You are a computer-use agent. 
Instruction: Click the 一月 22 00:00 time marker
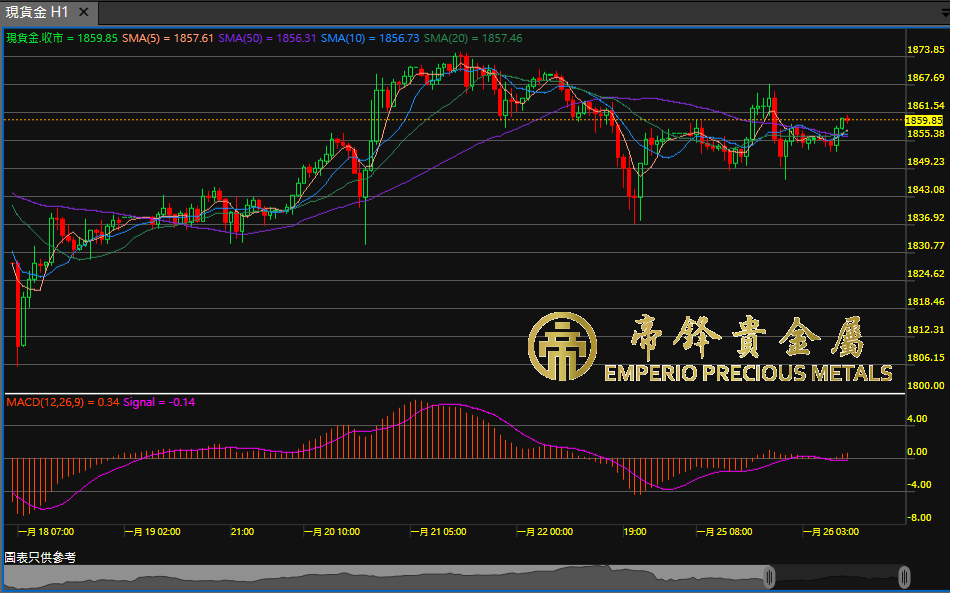click(545, 532)
